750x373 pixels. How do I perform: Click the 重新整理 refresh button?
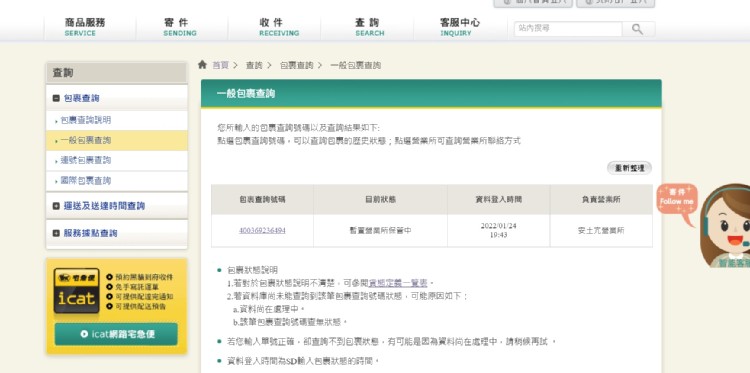point(629,168)
